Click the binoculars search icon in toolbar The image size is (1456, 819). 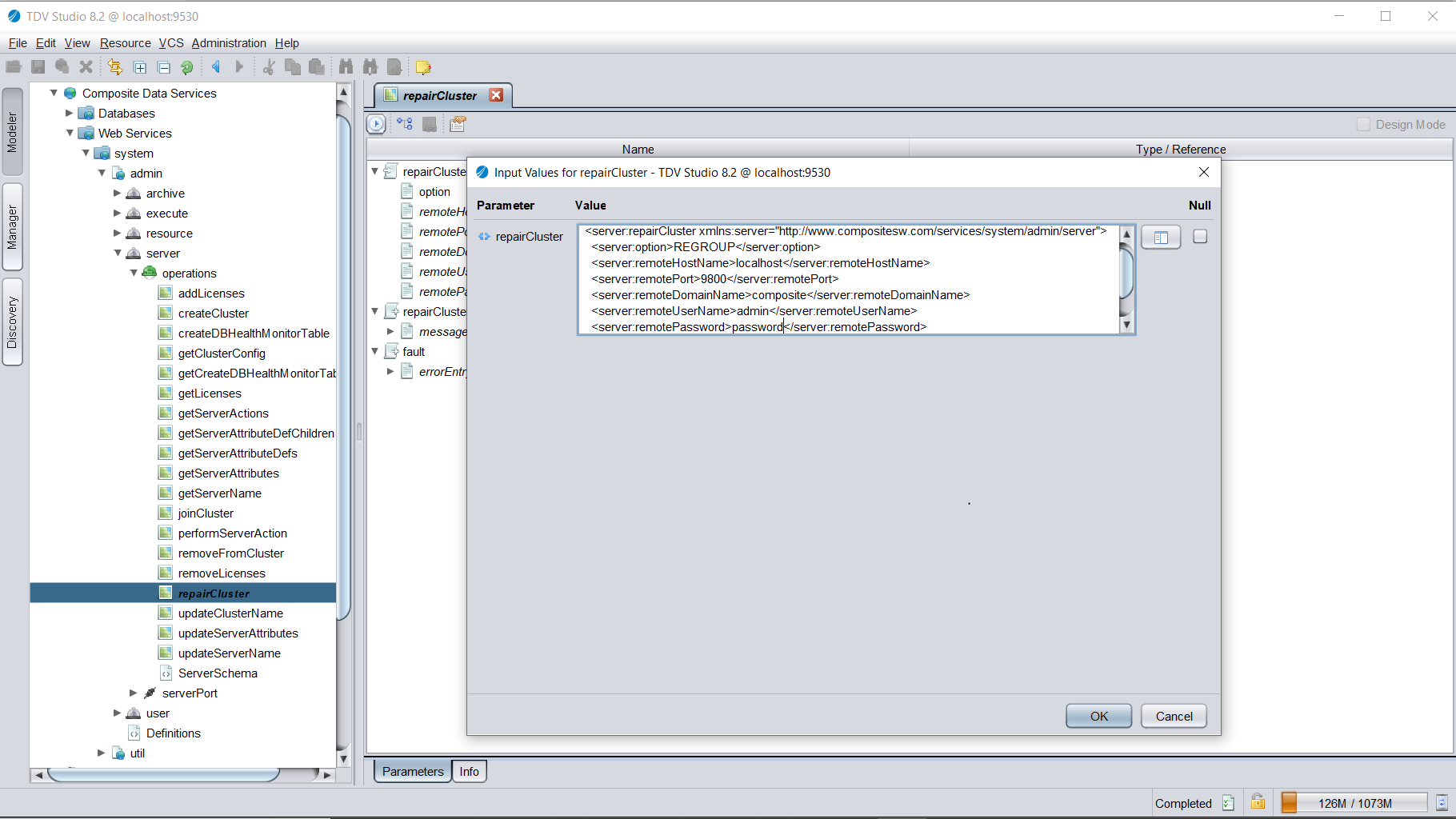(x=346, y=67)
